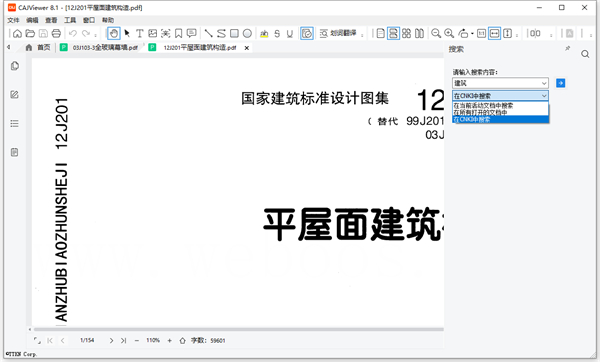Toggle fit-to-width view
The image size is (600, 362).
pyautogui.click(x=494, y=34)
